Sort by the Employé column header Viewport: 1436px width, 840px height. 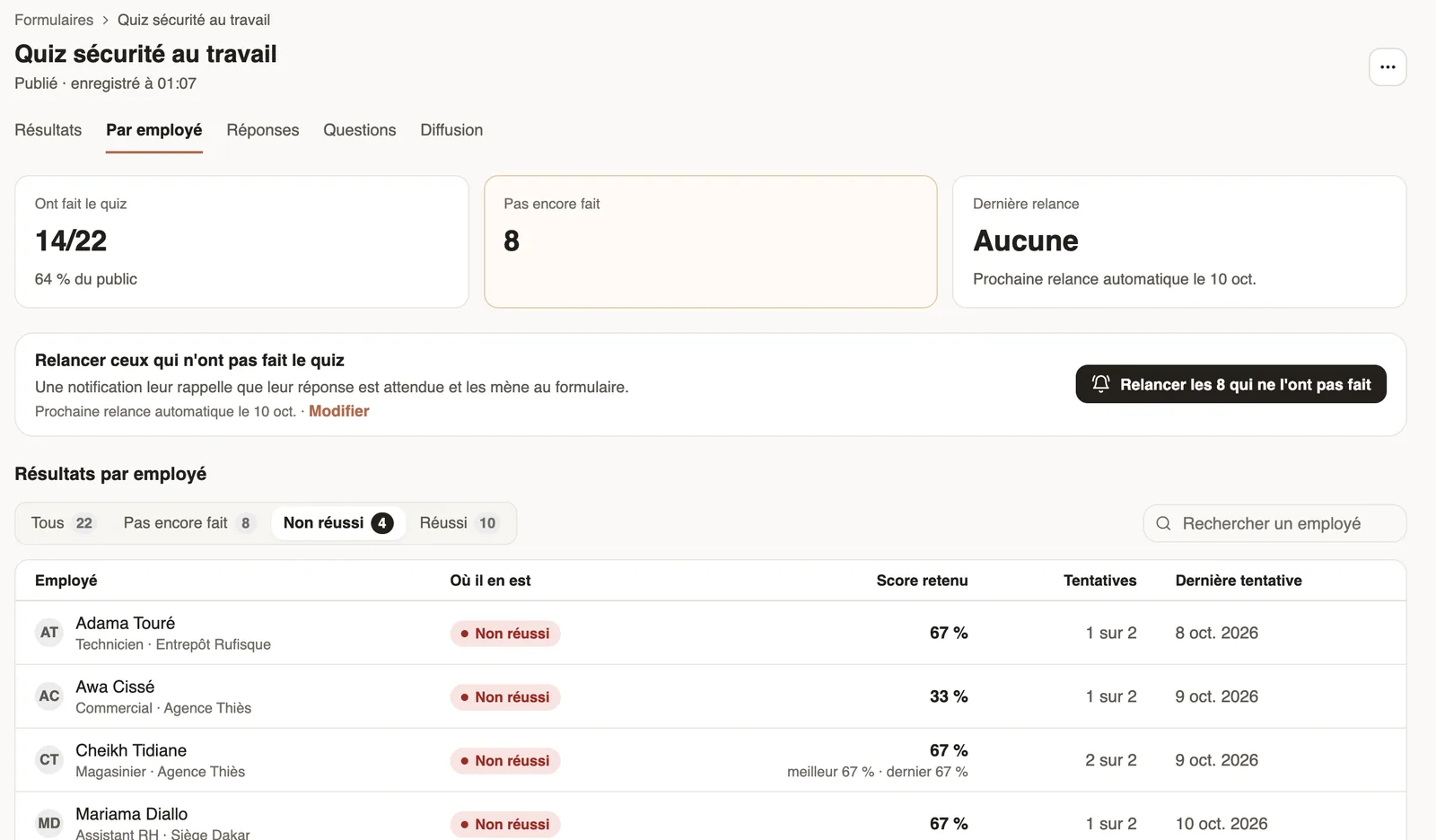tap(66, 581)
